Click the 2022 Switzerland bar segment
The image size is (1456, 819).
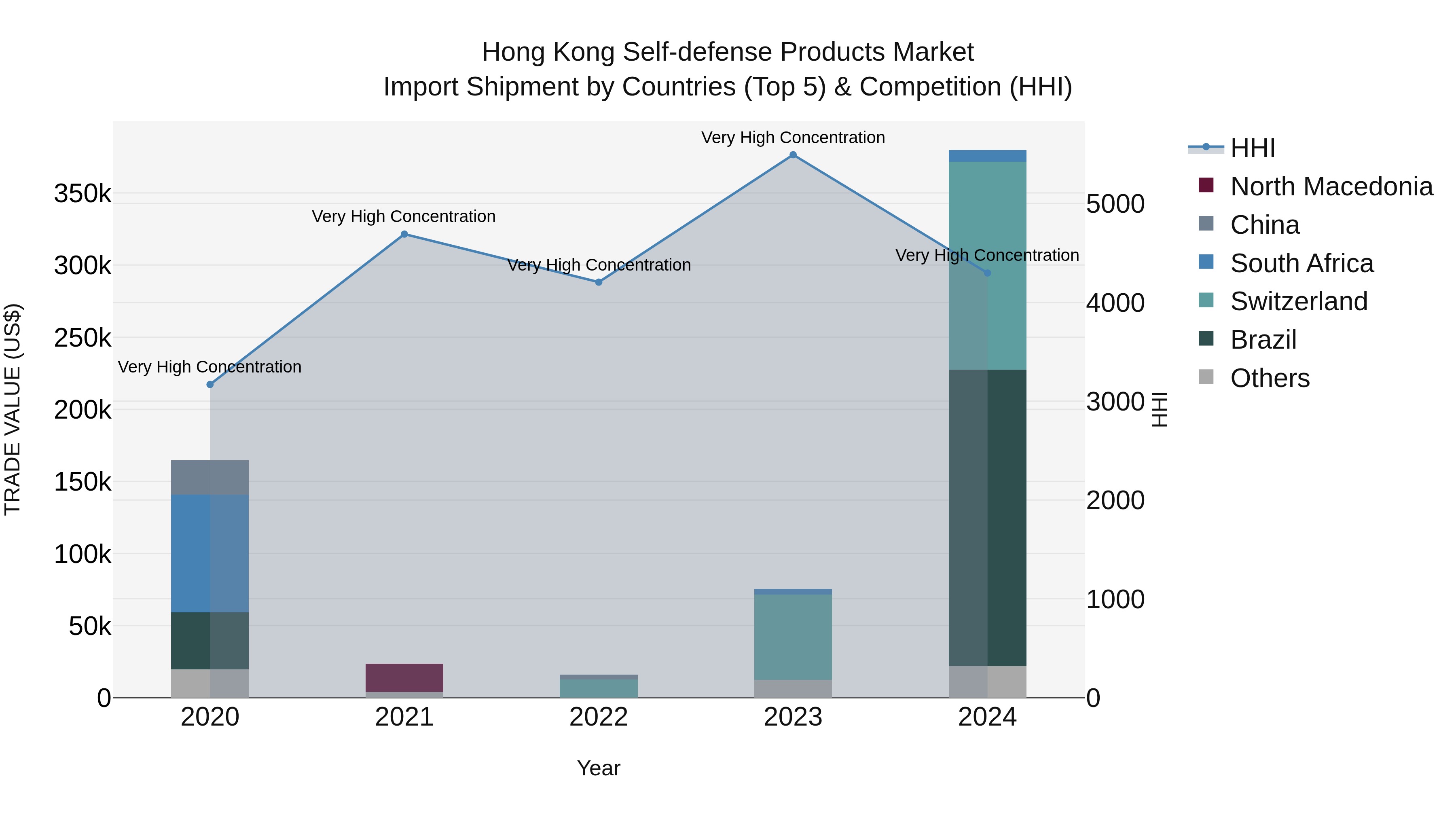click(x=599, y=688)
